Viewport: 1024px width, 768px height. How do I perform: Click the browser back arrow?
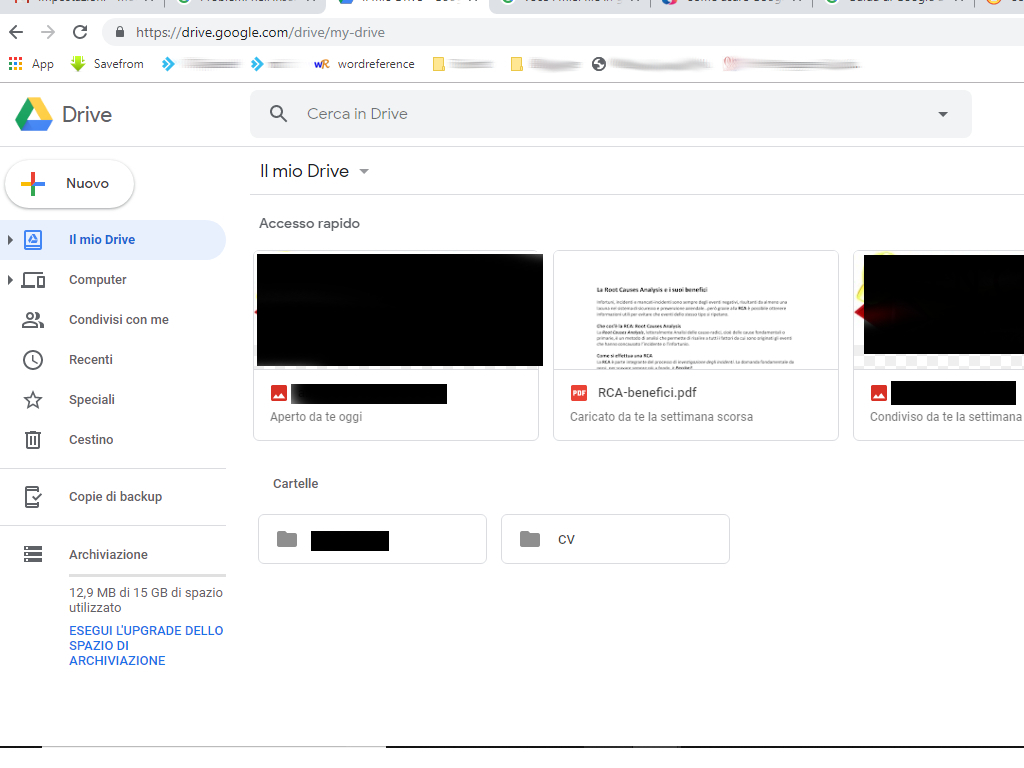pyautogui.click(x=16, y=32)
